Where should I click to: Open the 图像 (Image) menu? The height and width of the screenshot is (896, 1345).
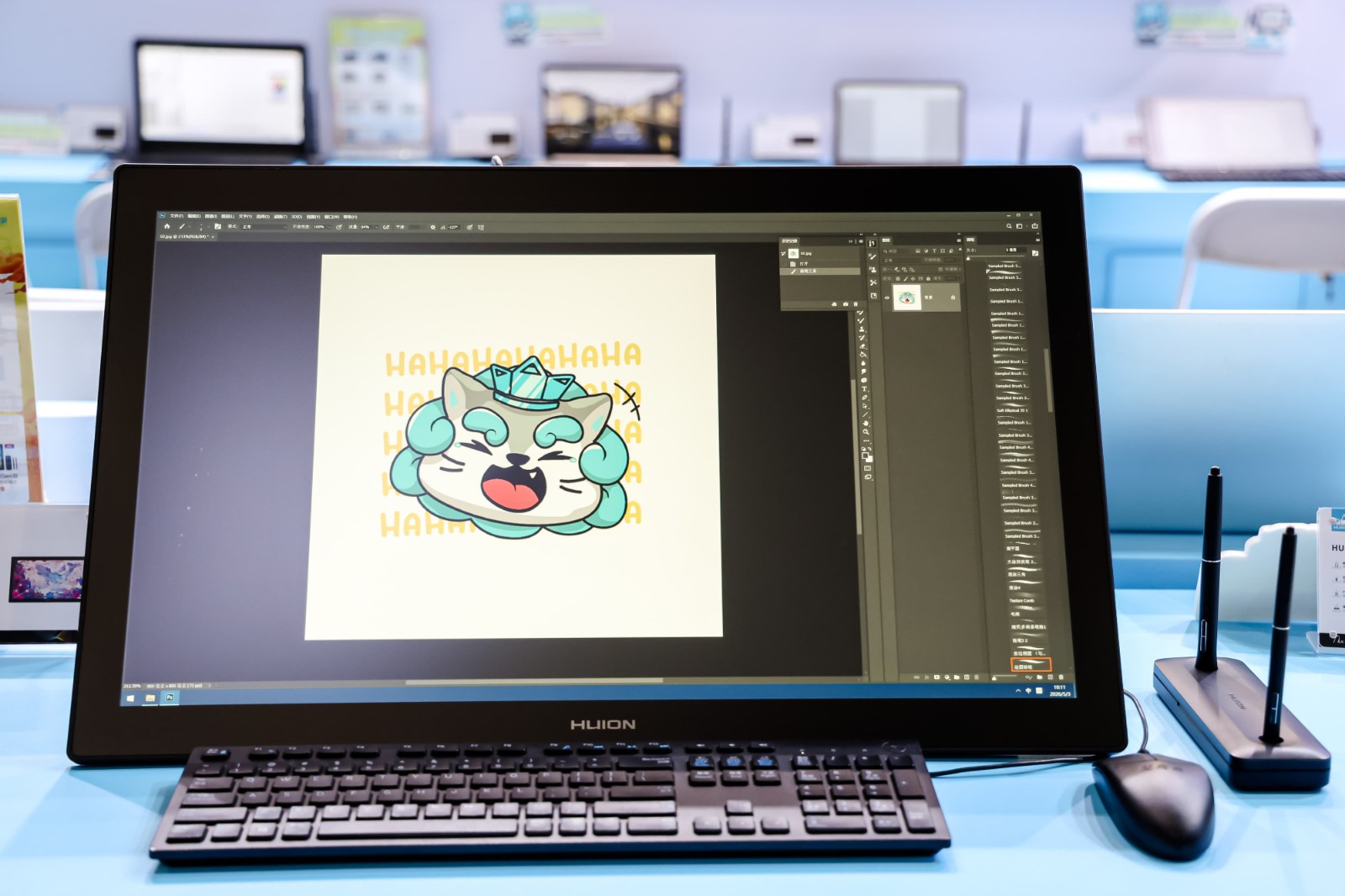point(210,216)
